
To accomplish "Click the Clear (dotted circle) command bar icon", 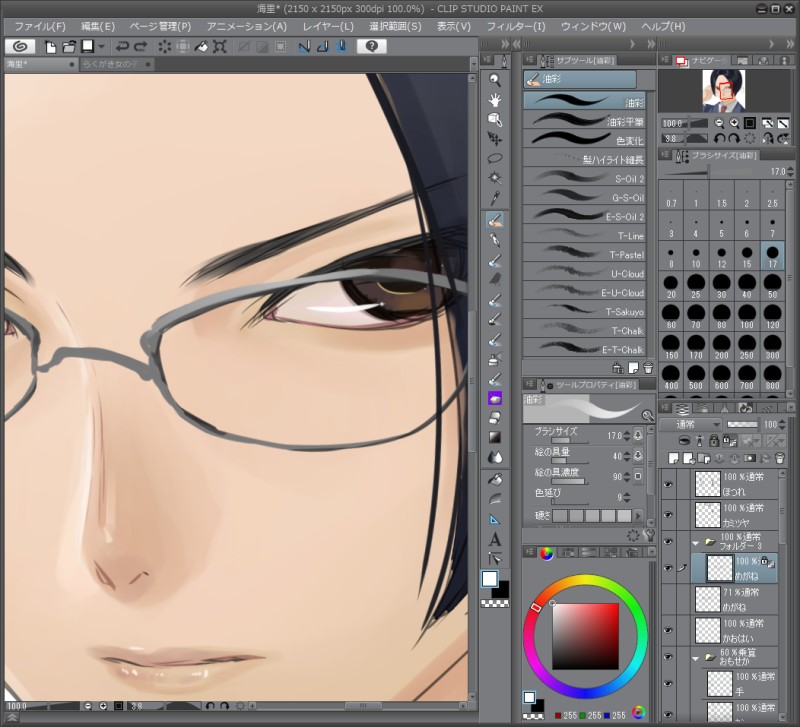I will (164, 46).
